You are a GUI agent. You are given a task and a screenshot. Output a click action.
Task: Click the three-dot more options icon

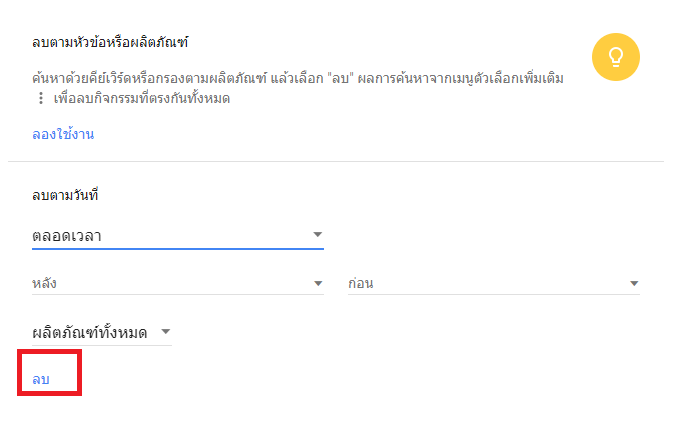(40, 99)
